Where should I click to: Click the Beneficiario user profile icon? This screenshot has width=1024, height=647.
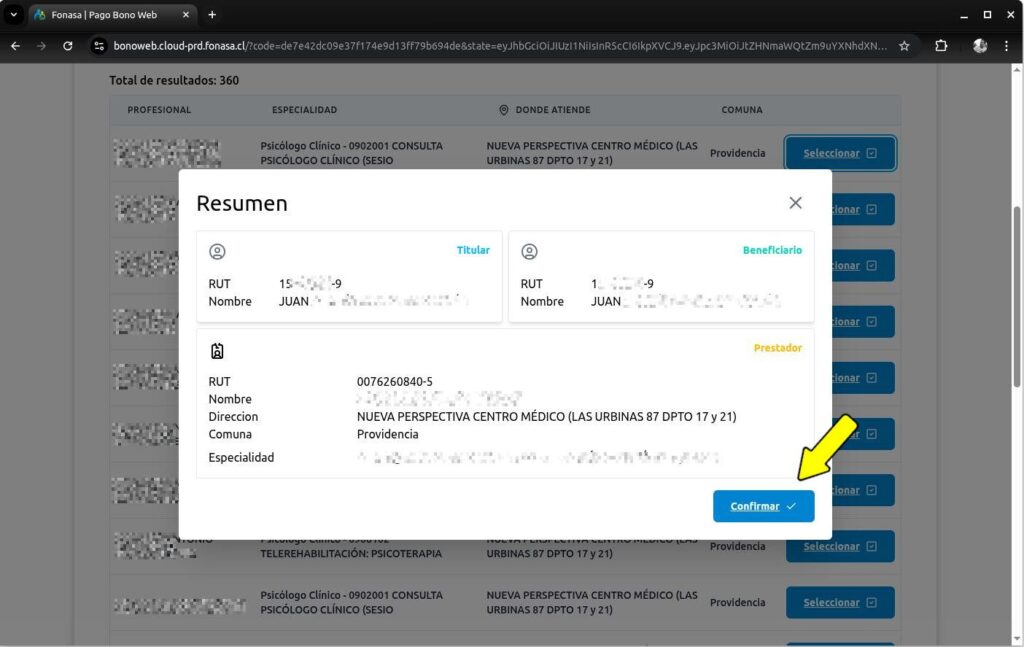[x=530, y=251]
